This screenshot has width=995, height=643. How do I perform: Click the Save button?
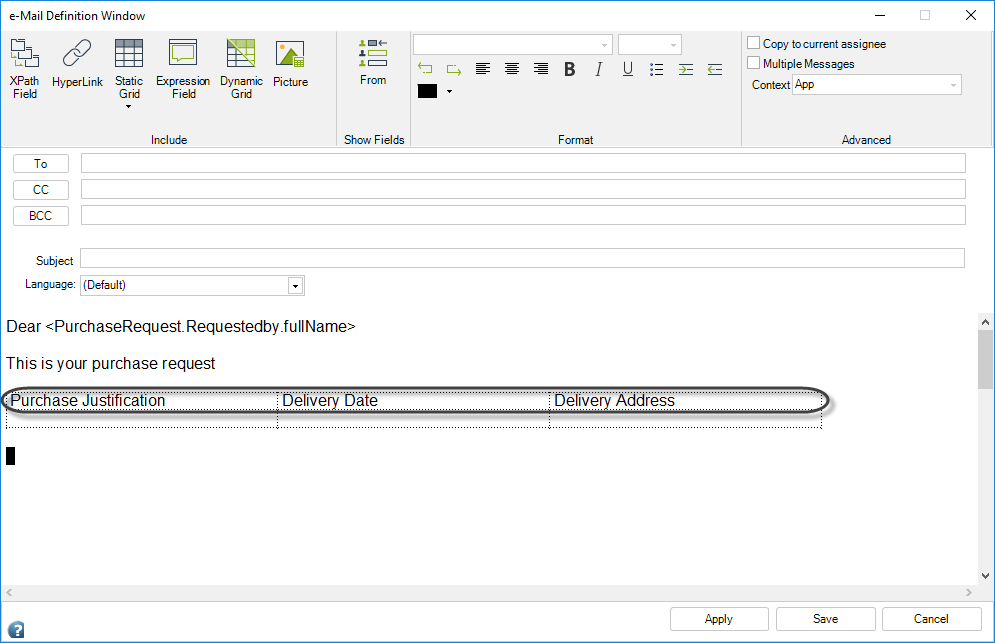tap(826, 619)
